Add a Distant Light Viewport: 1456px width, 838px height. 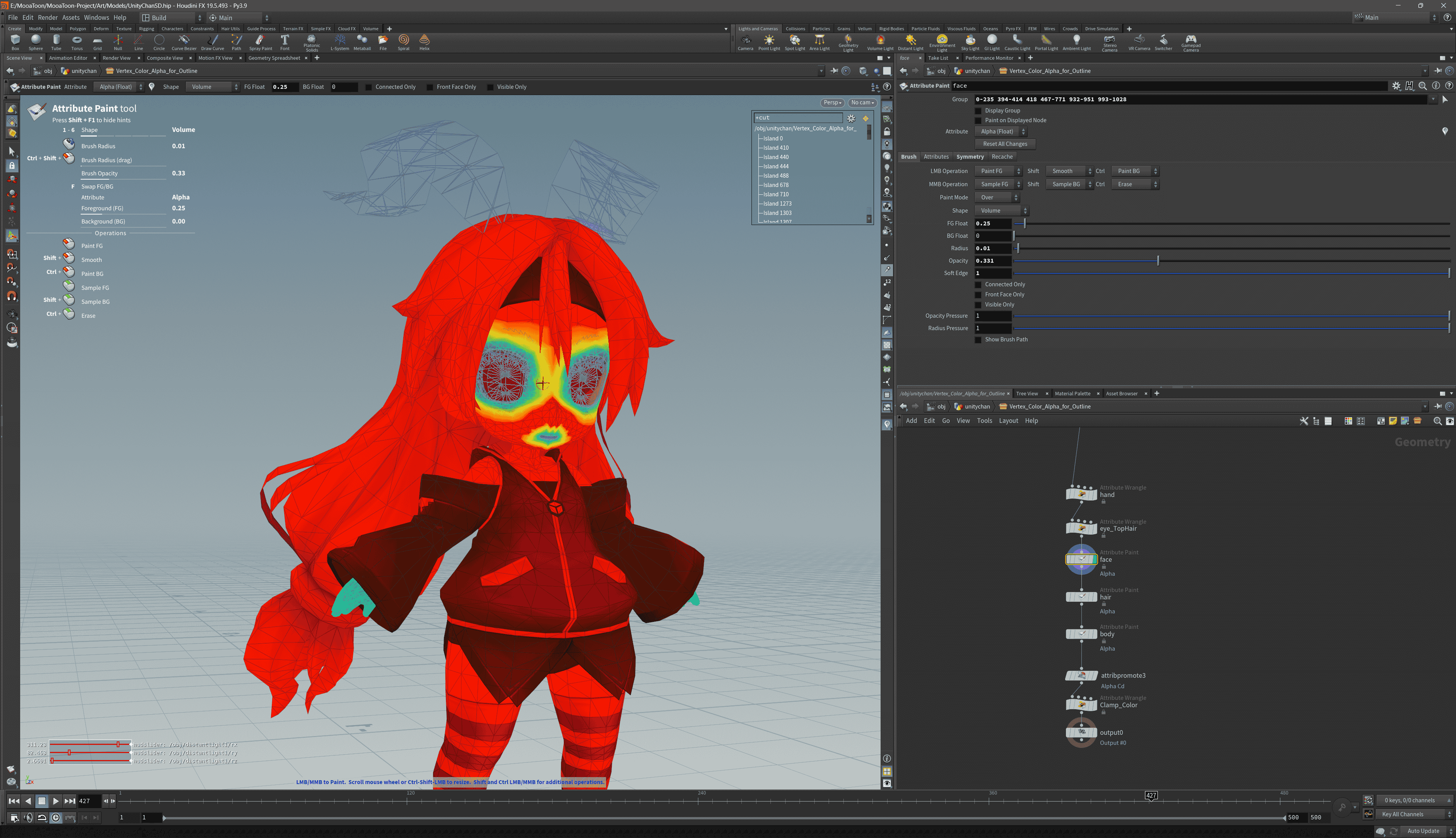click(910, 42)
